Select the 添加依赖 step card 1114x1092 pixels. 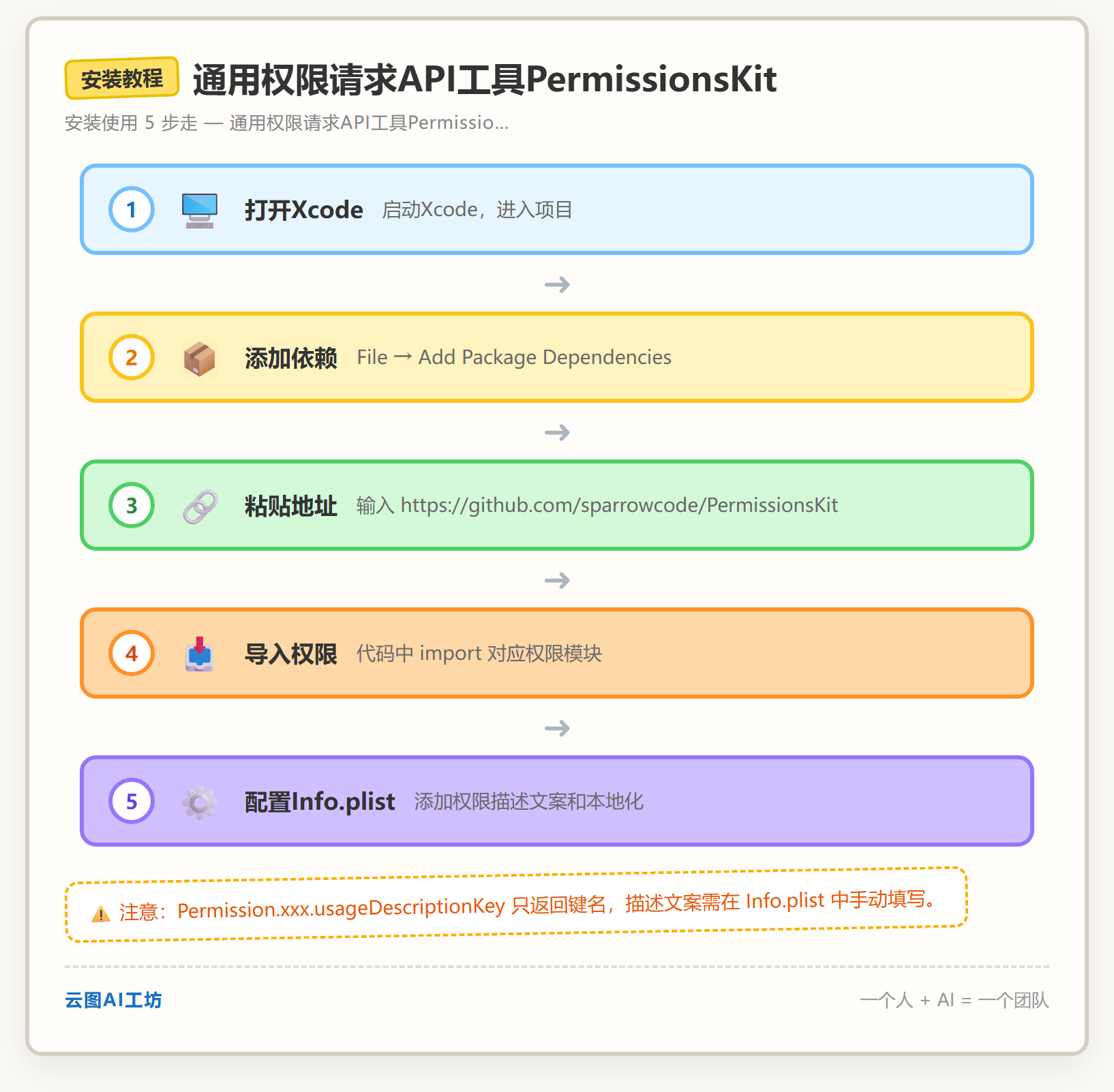[557, 357]
